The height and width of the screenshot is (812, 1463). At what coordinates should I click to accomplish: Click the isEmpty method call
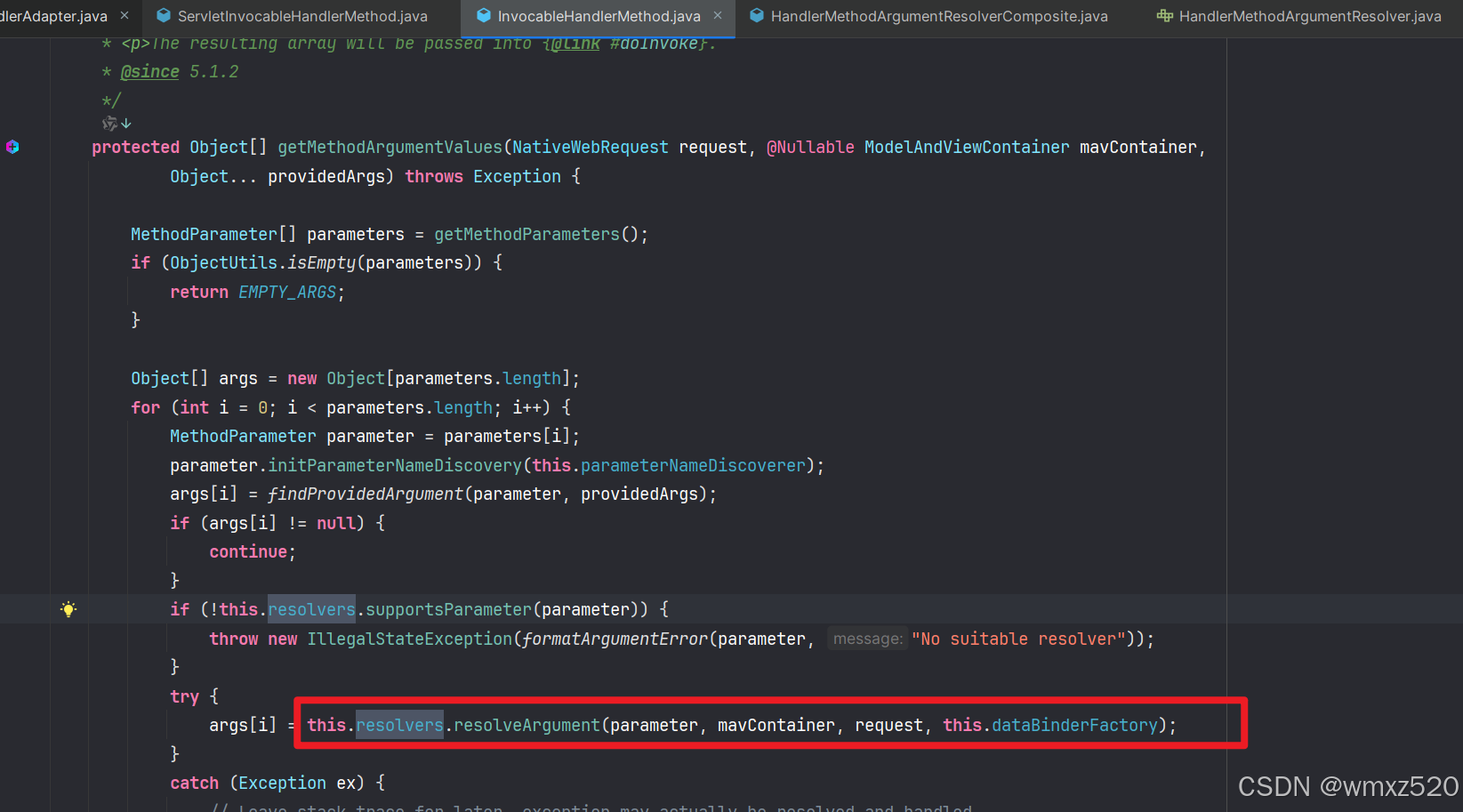321,262
